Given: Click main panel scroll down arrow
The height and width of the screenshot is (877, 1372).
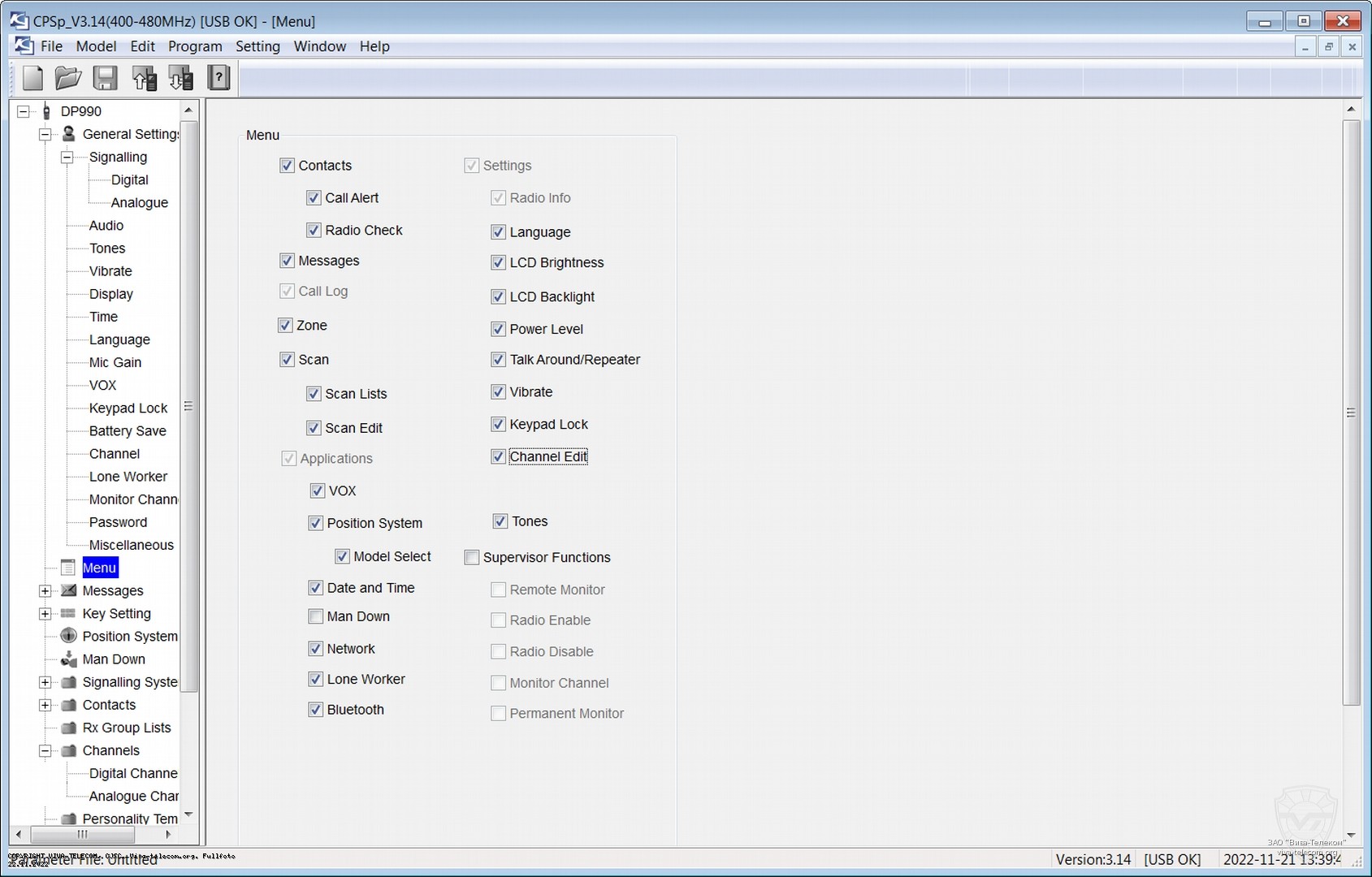Looking at the screenshot, I should 1351,835.
